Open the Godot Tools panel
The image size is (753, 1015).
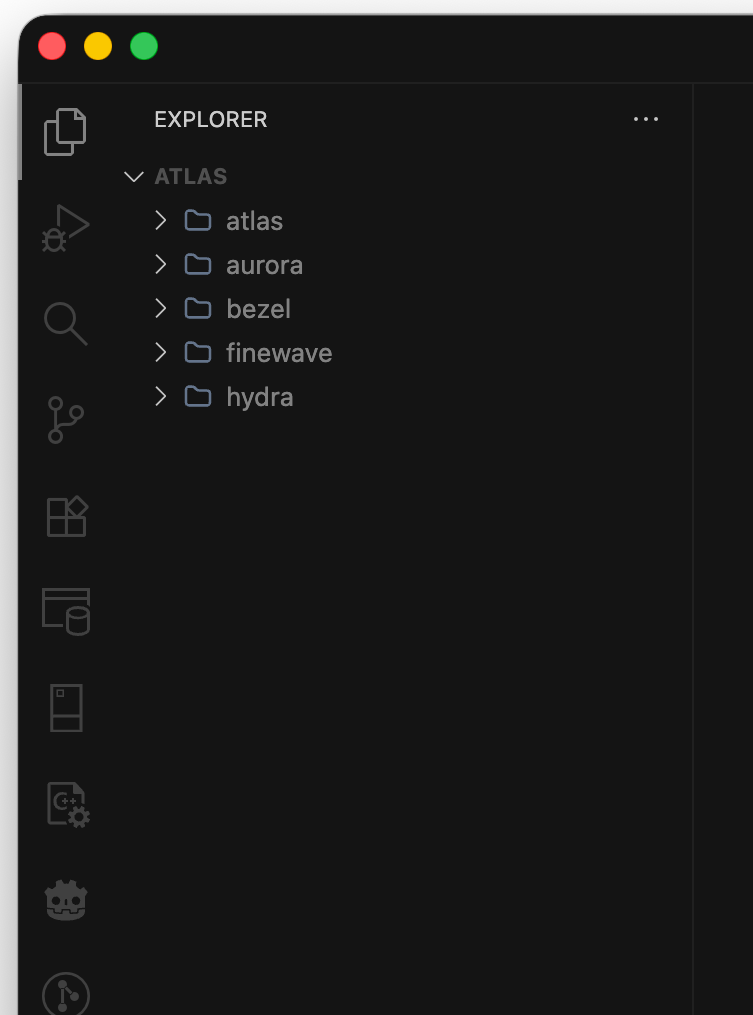pos(65,899)
